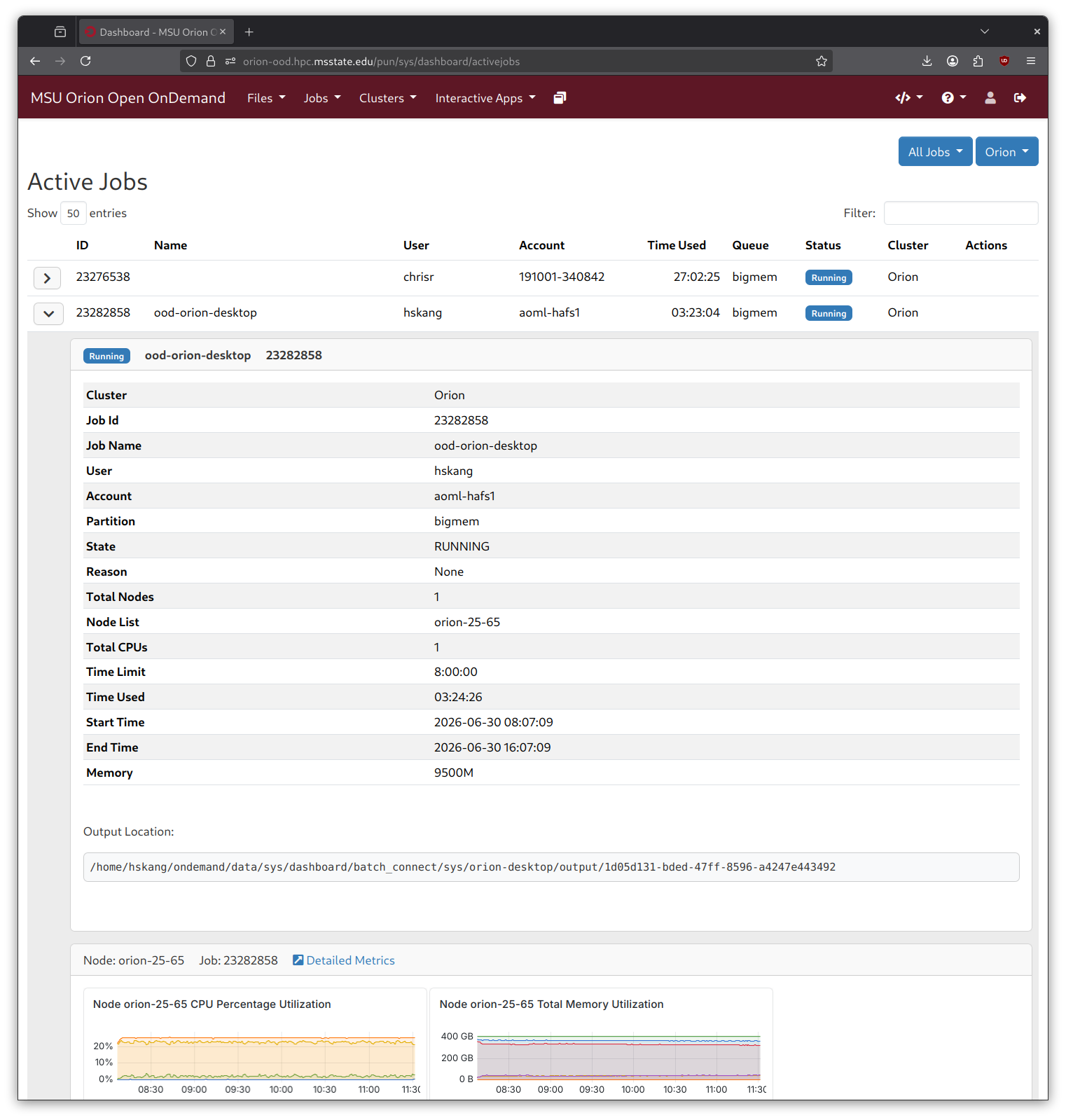Go forward with browser forward arrow
The height and width of the screenshot is (1120, 1066).
coord(60,61)
